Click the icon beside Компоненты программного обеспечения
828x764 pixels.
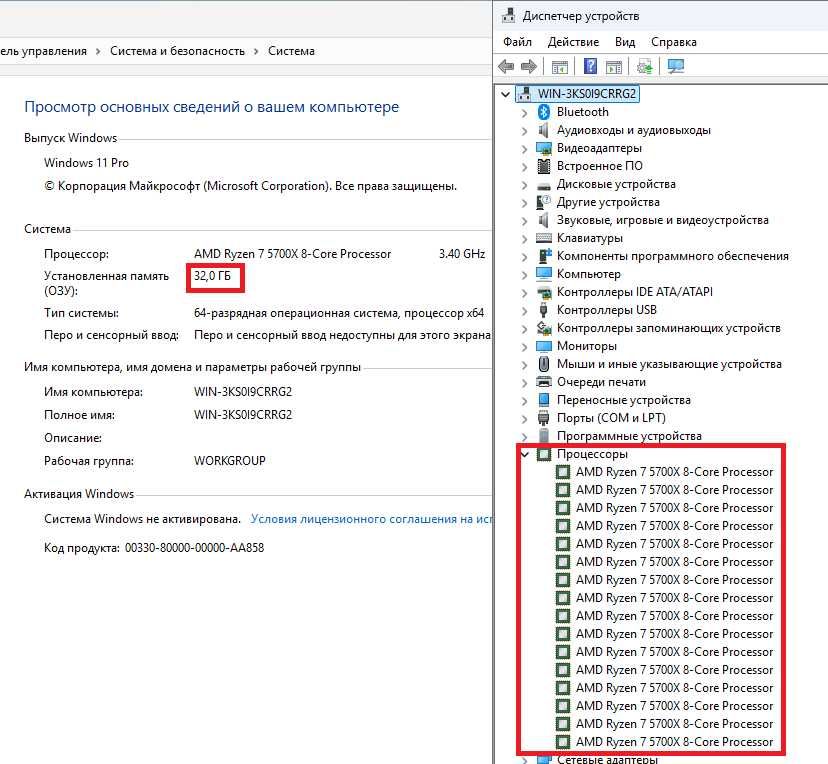coord(544,256)
